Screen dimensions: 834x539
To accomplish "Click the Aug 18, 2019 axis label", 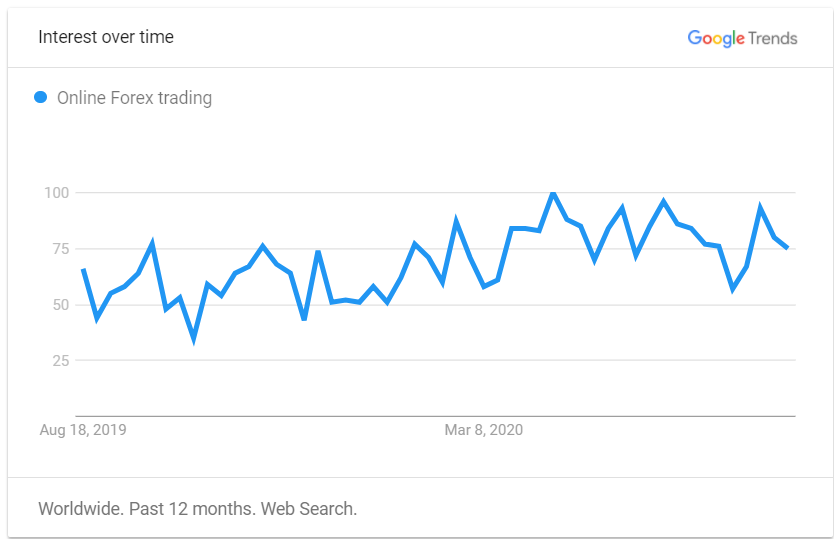I will (x=83, y=430).
